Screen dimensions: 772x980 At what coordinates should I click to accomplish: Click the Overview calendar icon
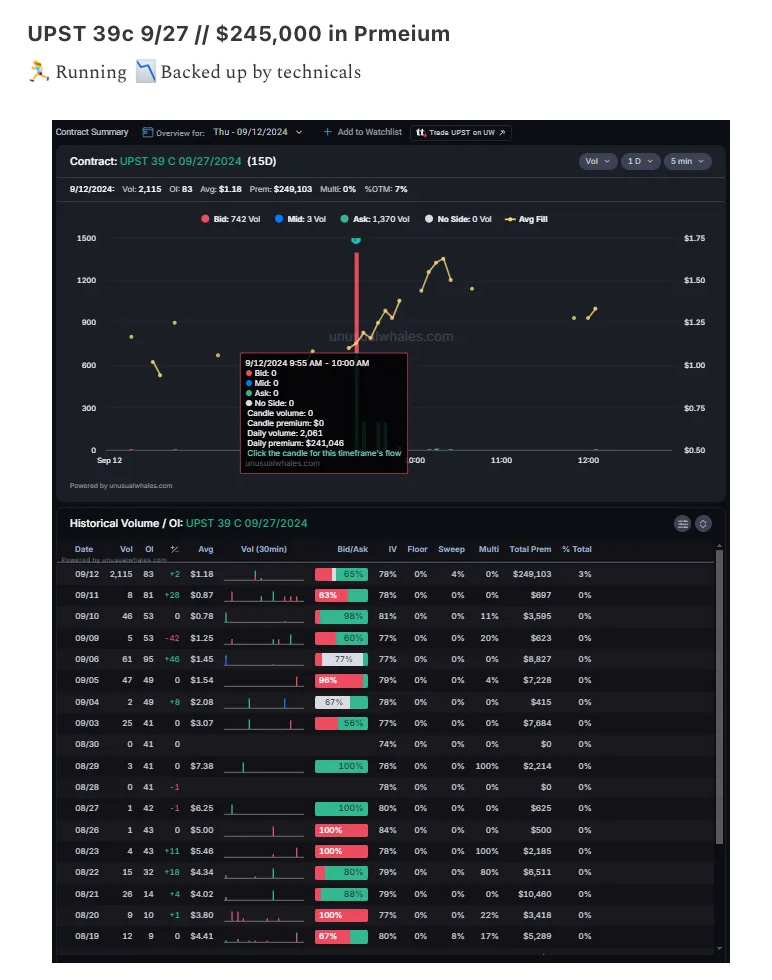(x=148, y=132)
